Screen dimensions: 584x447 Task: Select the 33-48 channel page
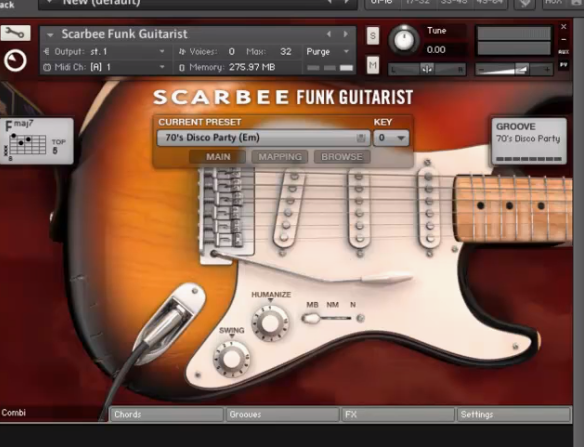point(454,2)
